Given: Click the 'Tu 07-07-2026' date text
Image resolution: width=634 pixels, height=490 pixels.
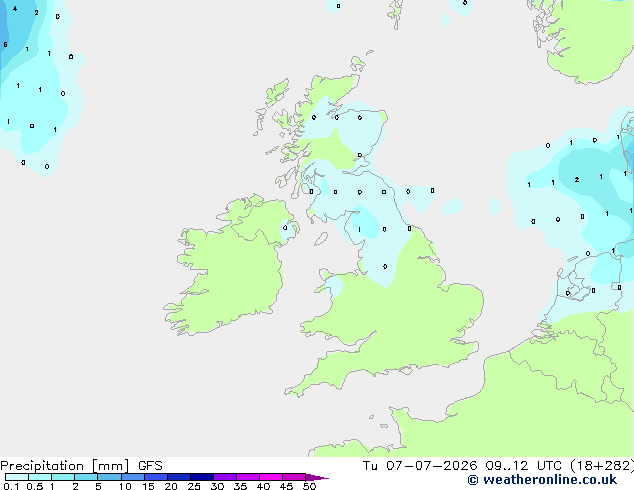Looking at the screenshot, I should click(420, 466).
